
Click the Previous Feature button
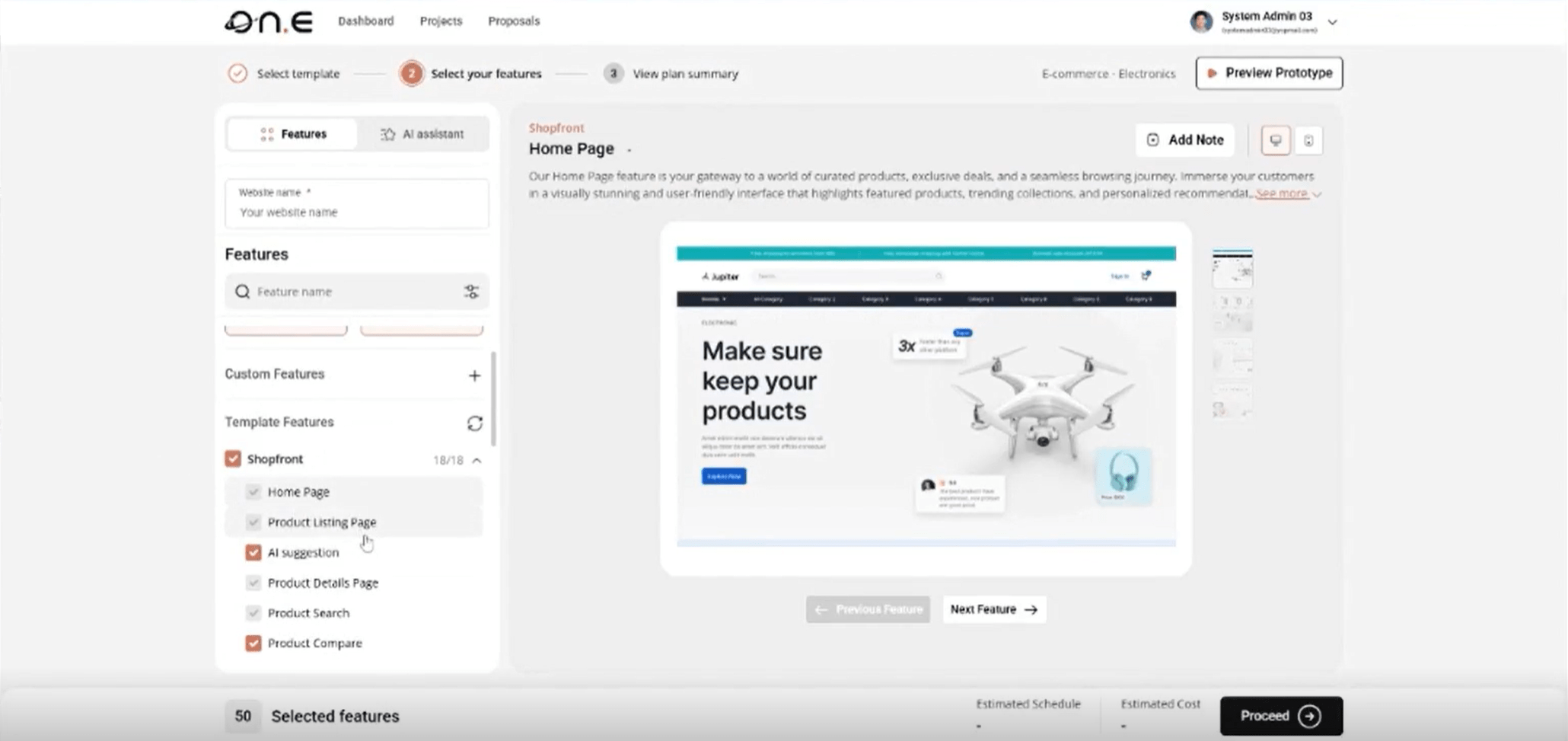point(868,609)
